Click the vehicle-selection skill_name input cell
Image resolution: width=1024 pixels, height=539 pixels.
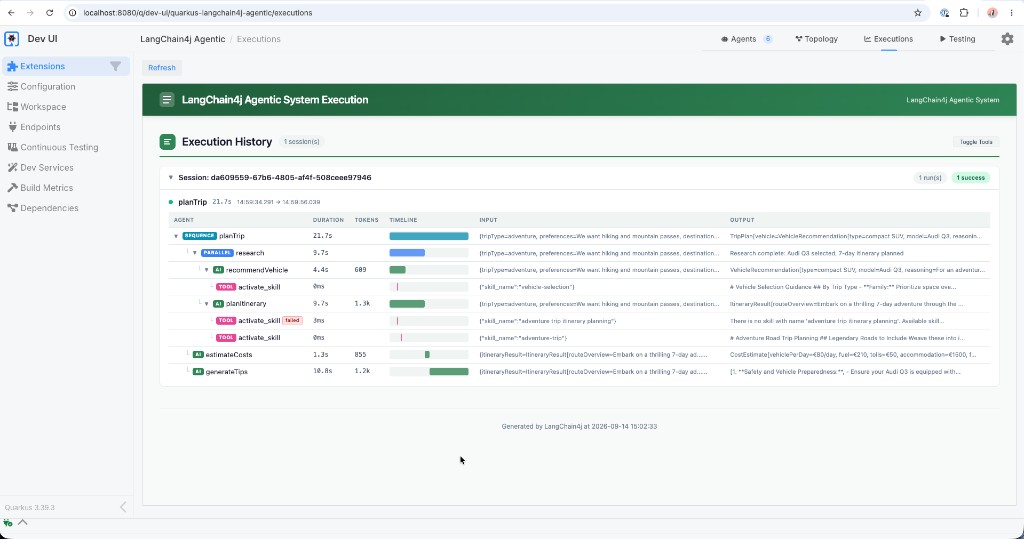click(x=526, y=287)
